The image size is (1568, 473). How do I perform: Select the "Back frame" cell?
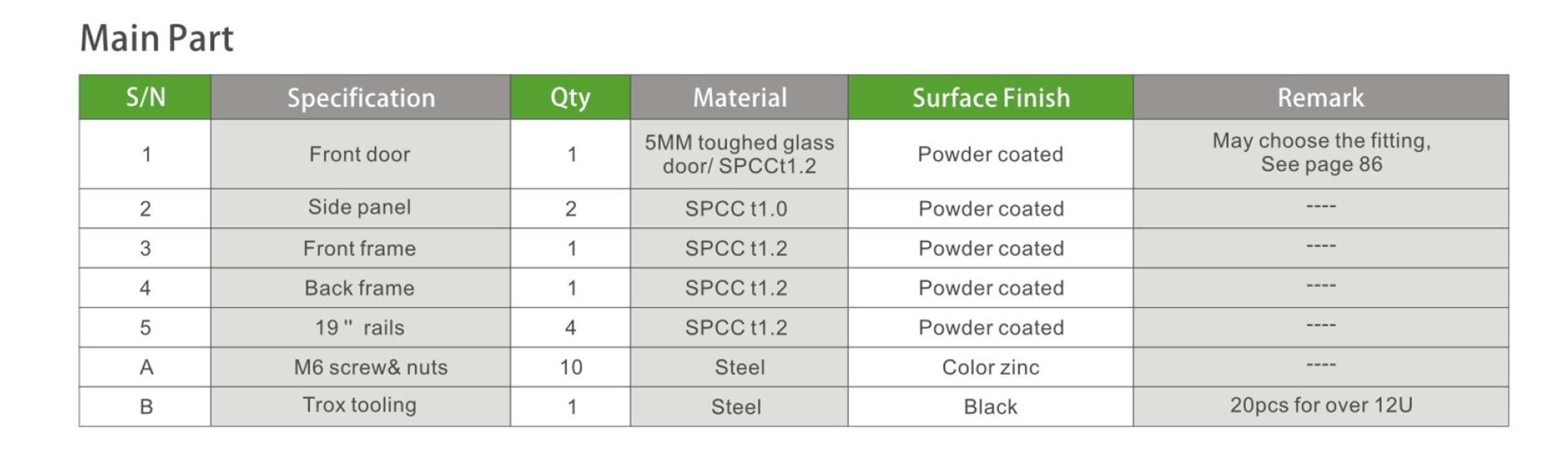360,288
